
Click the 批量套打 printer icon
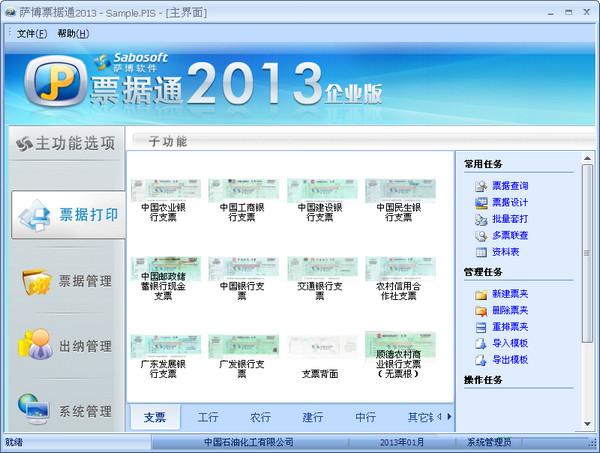click(x=481, y=220)
